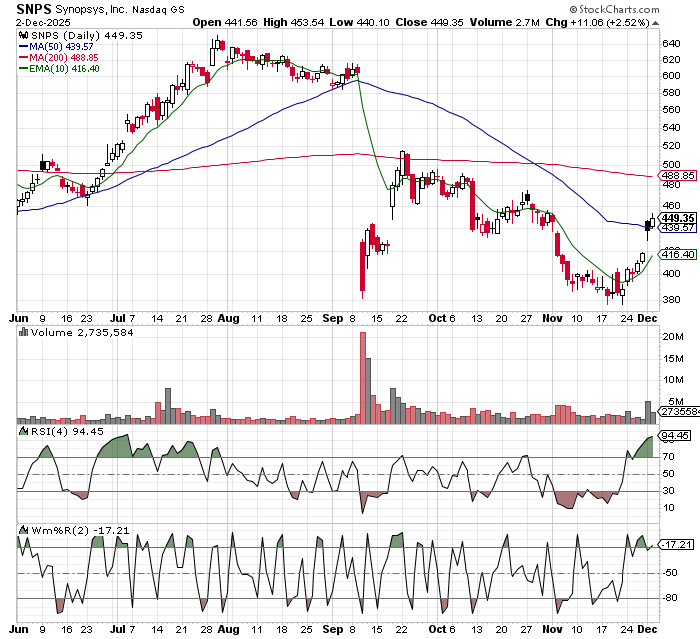Viewport: 700px width, 639px height.
Task: Click the High 453.54 value
Action: pos(293,22)
